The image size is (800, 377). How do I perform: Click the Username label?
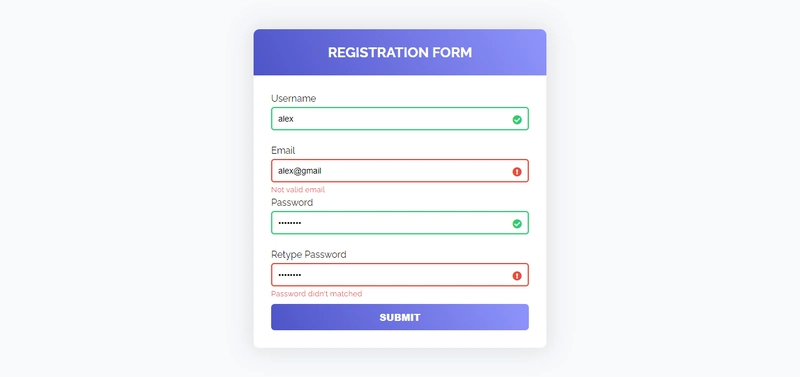coord(293,98)
